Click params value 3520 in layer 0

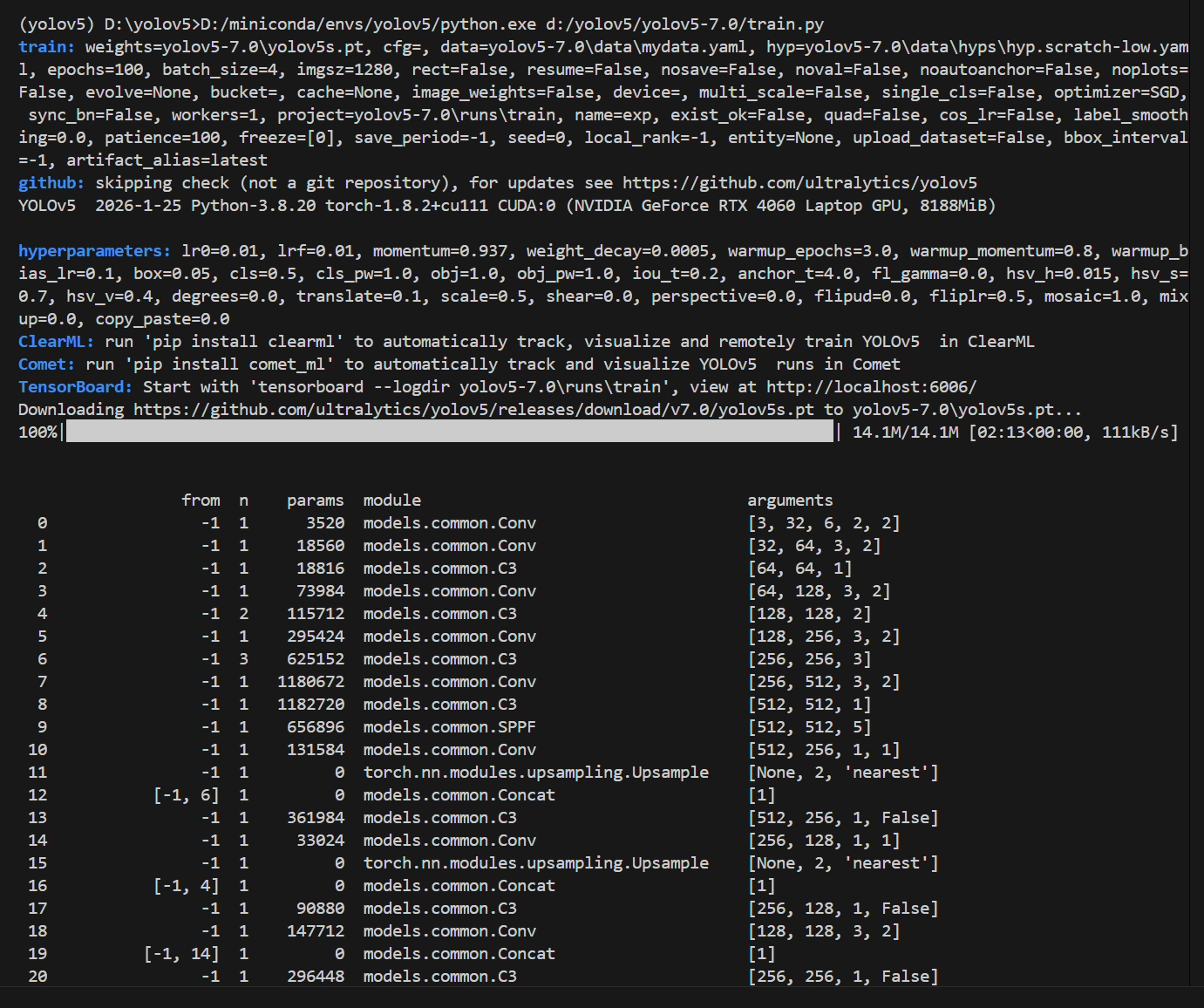[325, 523]
